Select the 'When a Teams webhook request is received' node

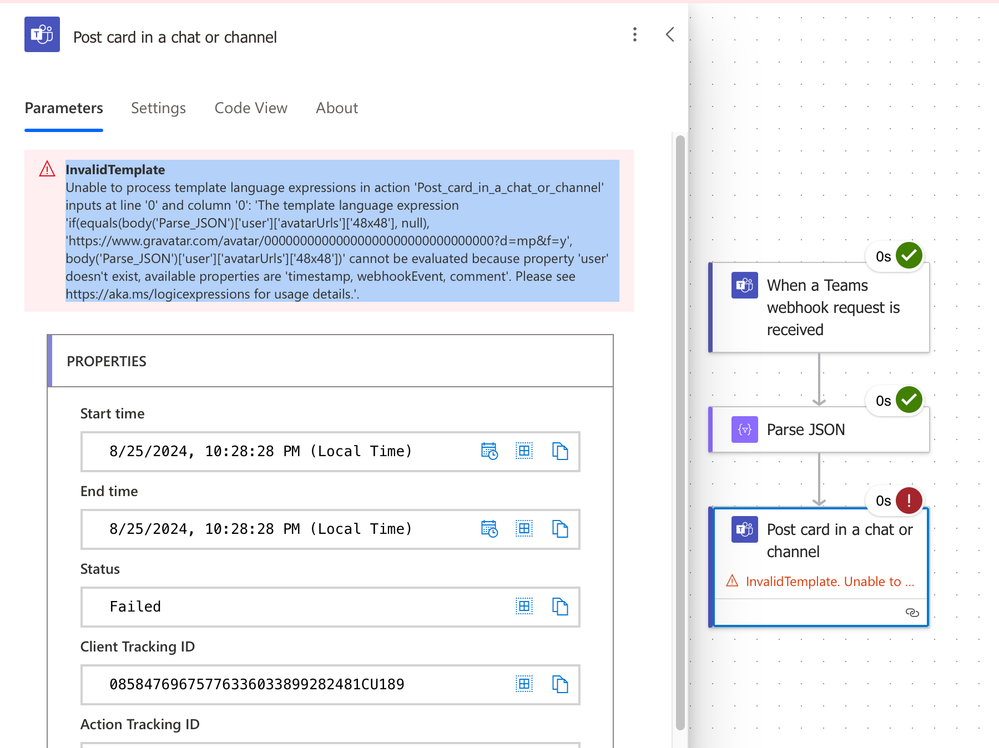[819, 308]
